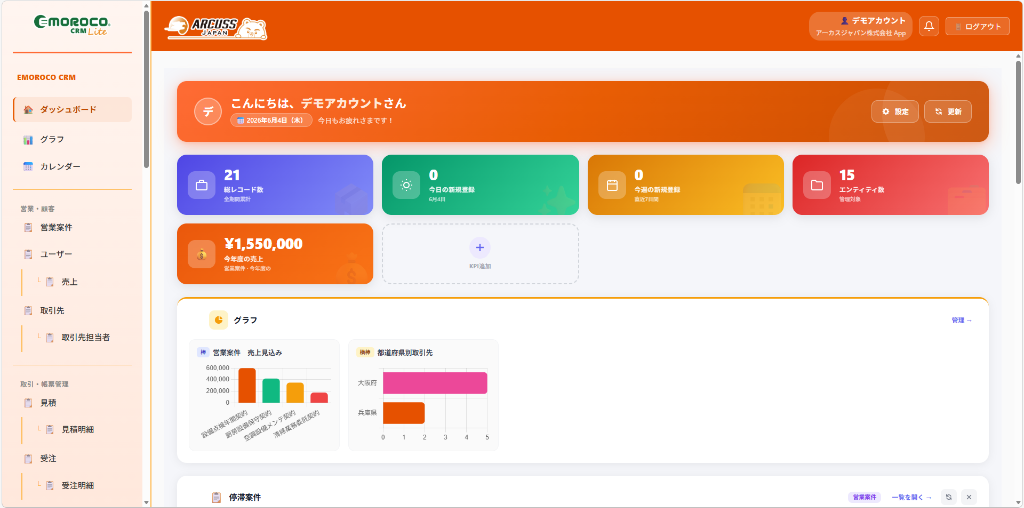Click the 更新 button in greeting banner
The height and width of the screenshot is (508, 1024).
click(x=948, y=112)
